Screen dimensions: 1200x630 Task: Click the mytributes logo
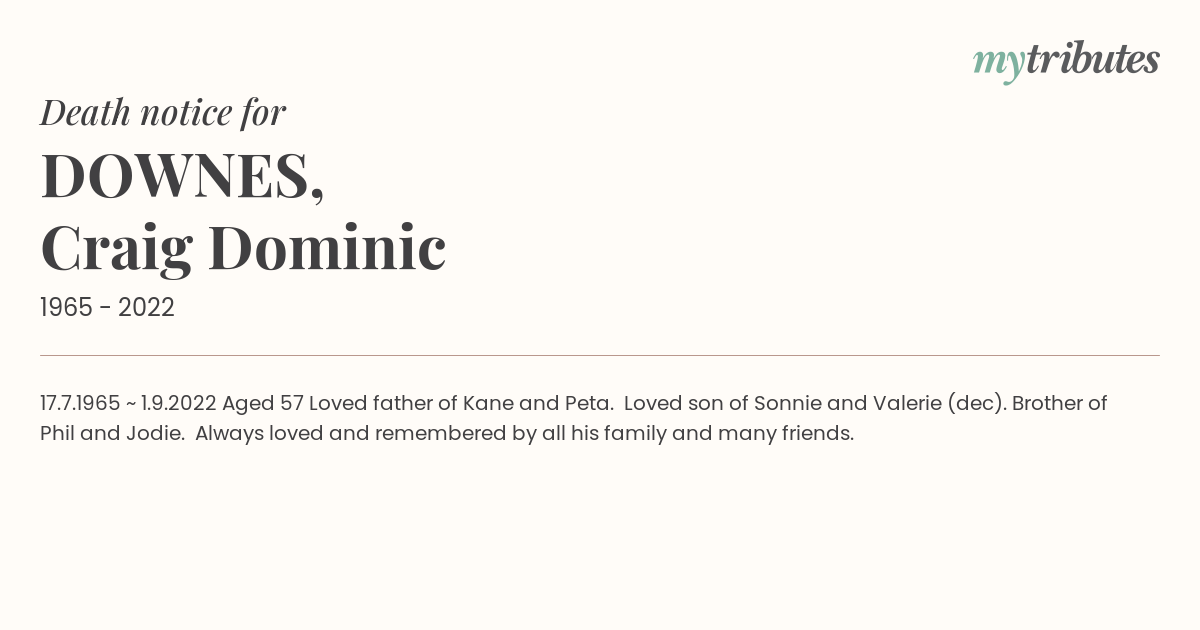coord(1066,61)
